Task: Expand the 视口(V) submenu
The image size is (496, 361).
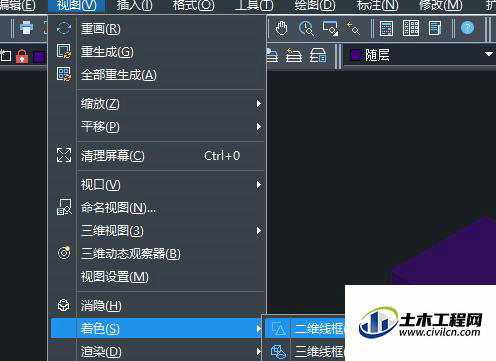Action: tap(157, 185)
